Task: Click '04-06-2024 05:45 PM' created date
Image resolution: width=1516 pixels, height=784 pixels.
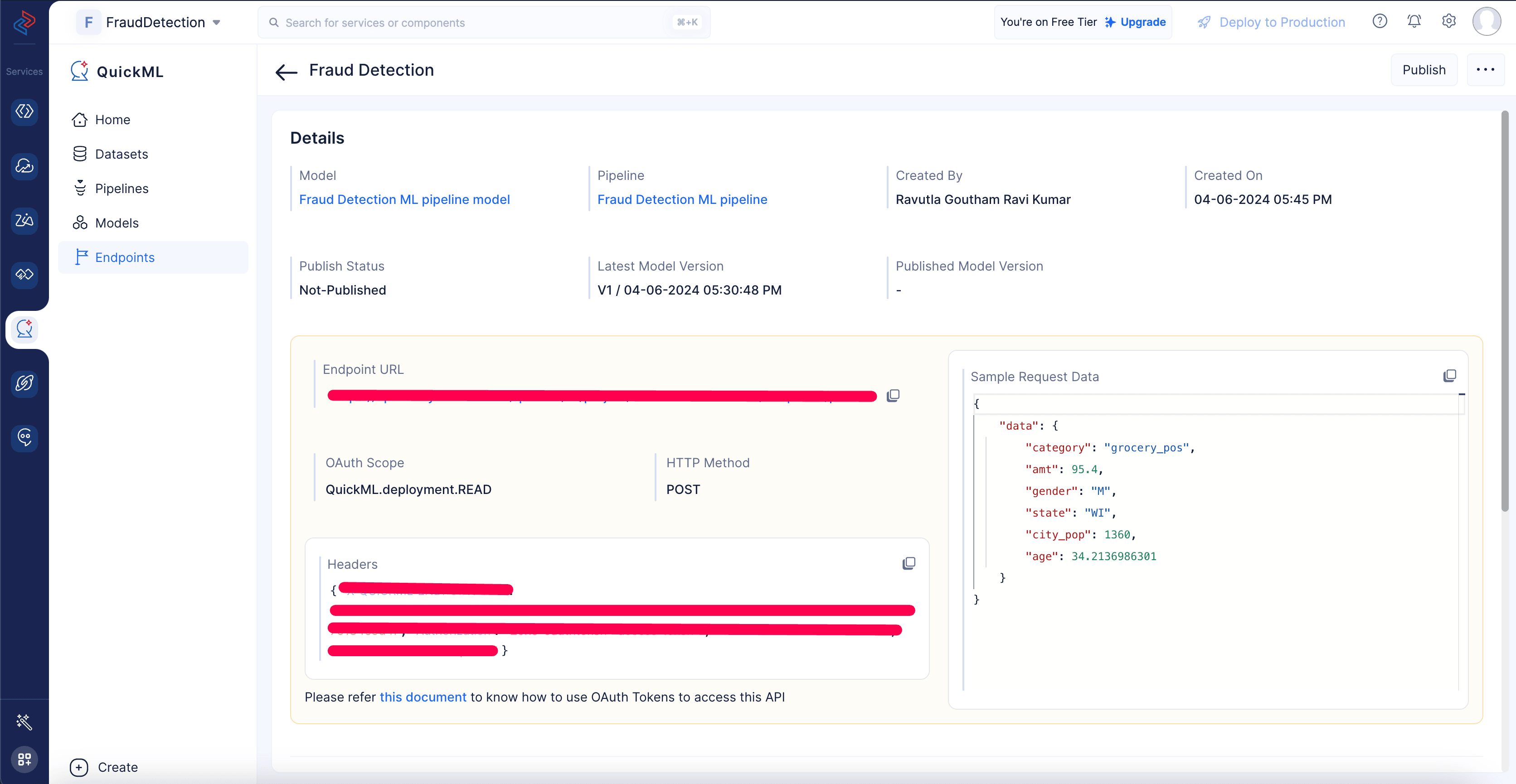Action: click(x=1263, y=199)
